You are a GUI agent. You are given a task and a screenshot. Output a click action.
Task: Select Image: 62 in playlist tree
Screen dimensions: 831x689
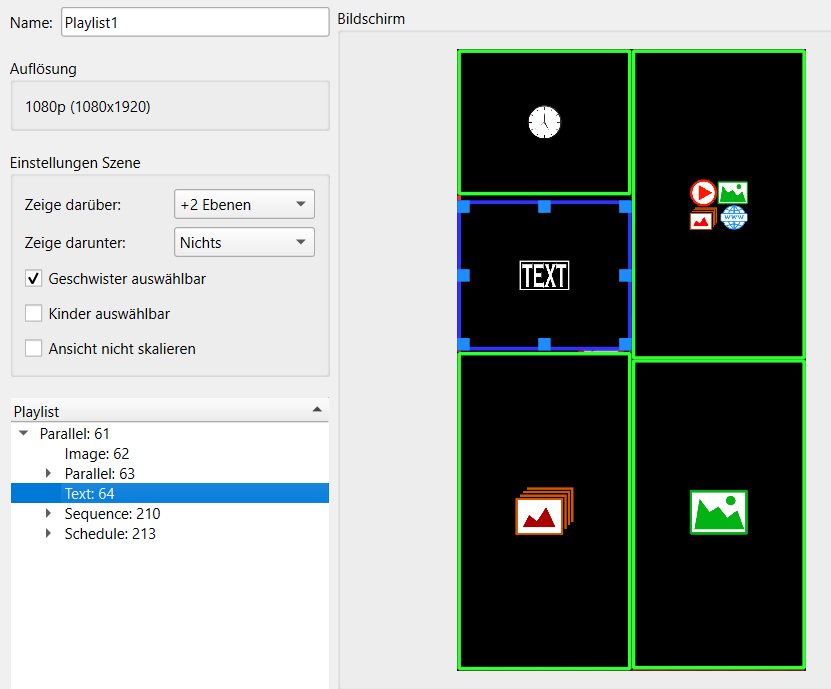(x=97, y=454)
